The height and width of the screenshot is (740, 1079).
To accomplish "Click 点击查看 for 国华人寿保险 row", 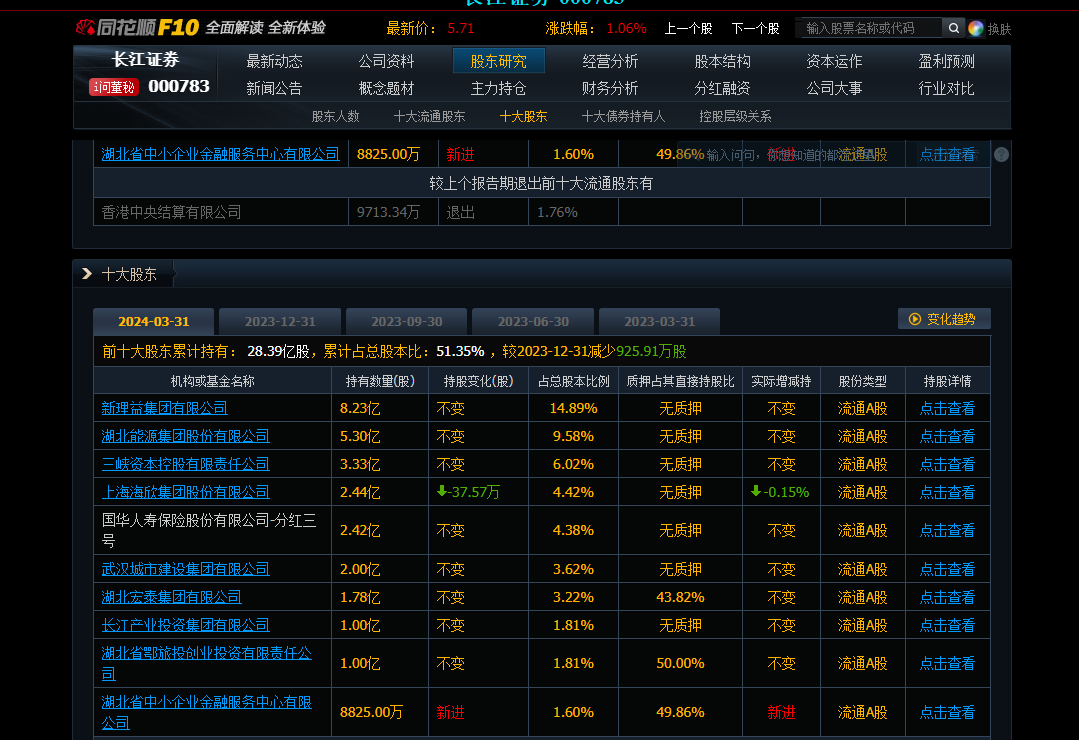I will click(x=948, y=530).
